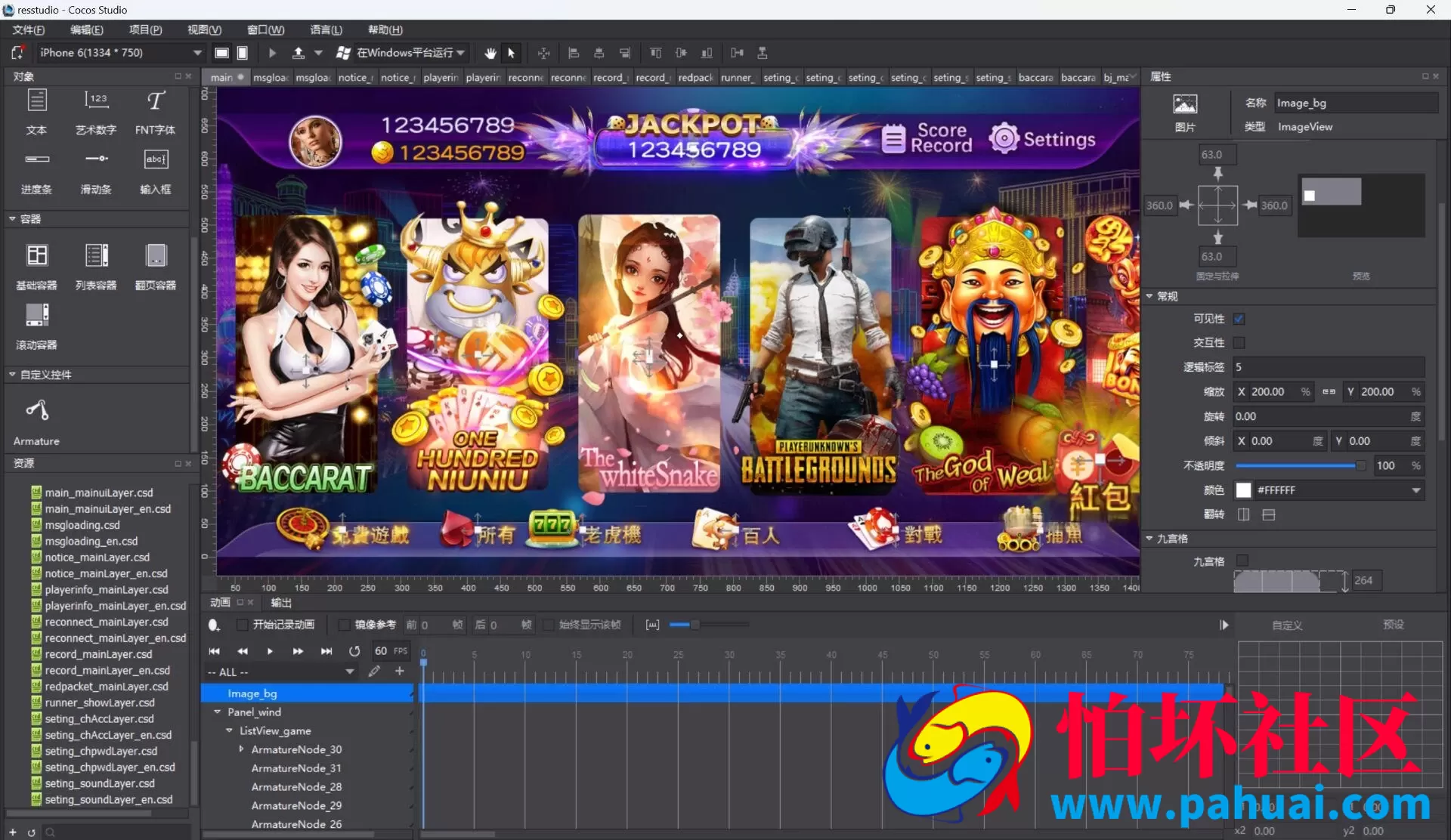
Task: Add the 进度条 progress bar widget
Action: [x=37, y=172]
